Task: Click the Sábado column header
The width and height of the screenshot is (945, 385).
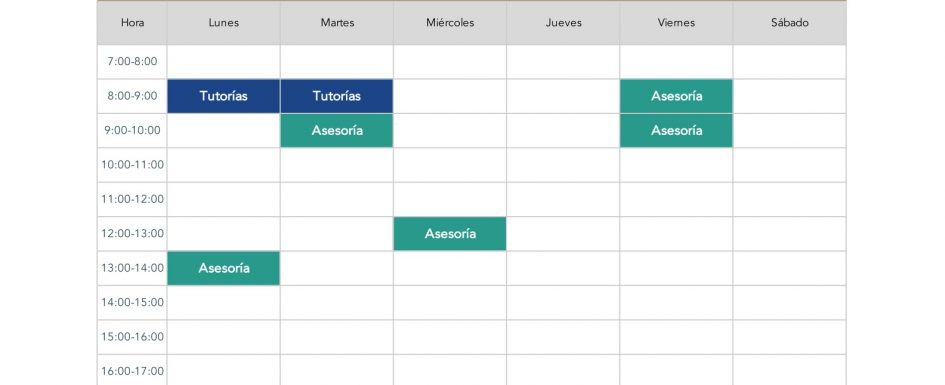Action: (x=790, y=23)
